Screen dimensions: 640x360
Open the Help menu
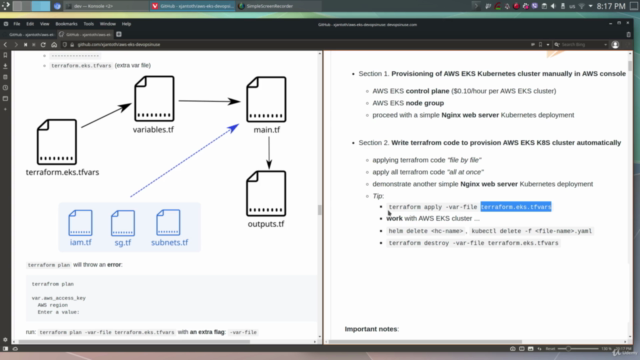coord(127,24)
